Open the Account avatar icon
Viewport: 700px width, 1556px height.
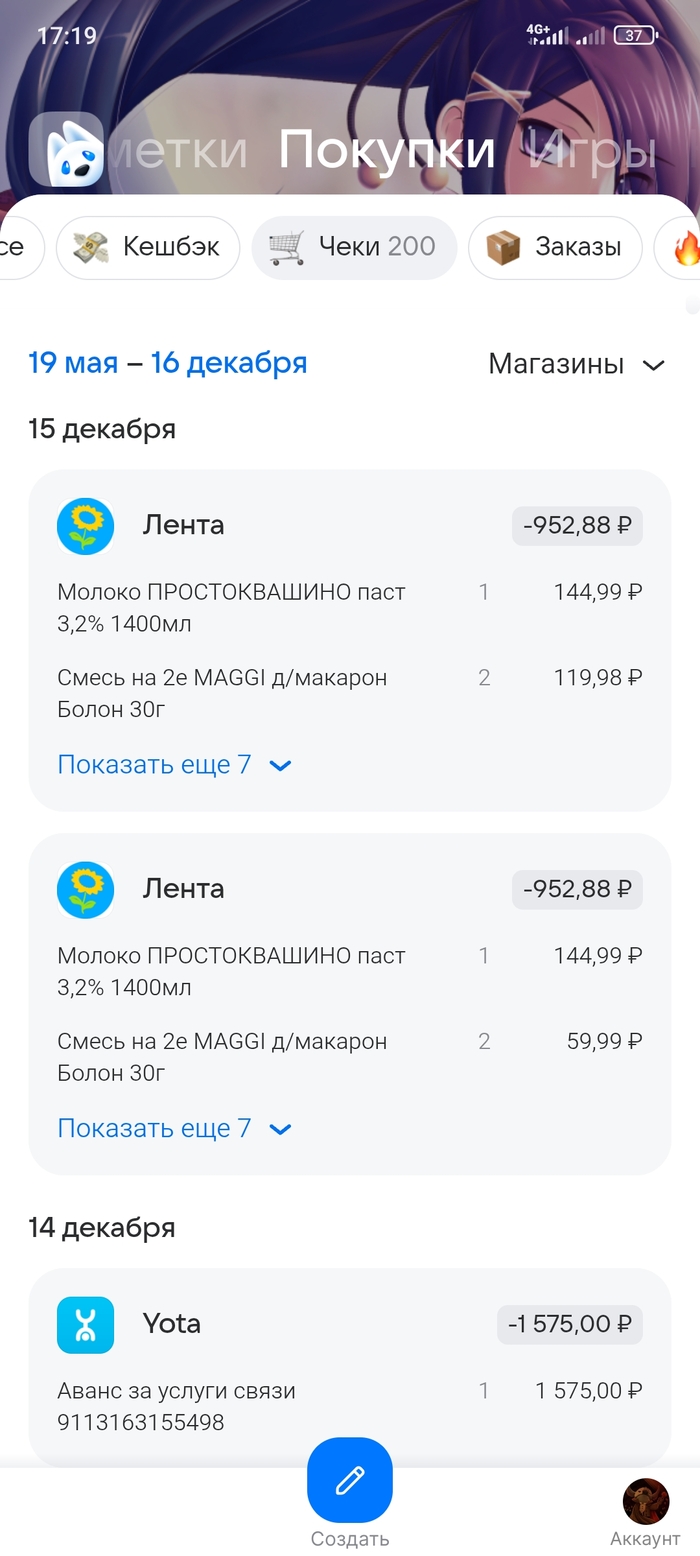coord(645,1502)
